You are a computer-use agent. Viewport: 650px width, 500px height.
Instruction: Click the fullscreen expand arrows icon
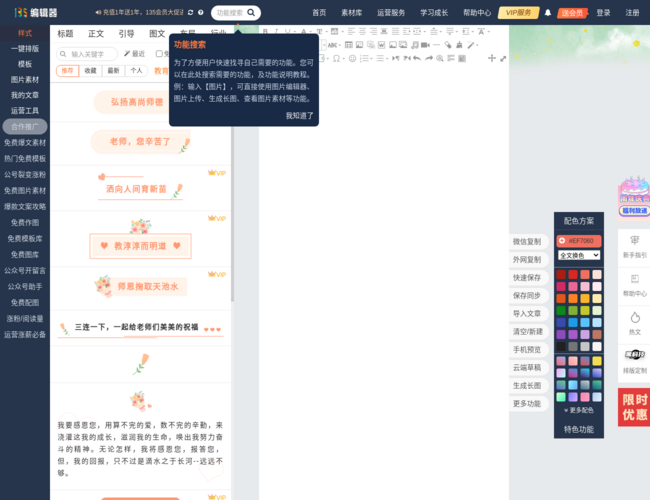tap(503, 58)
